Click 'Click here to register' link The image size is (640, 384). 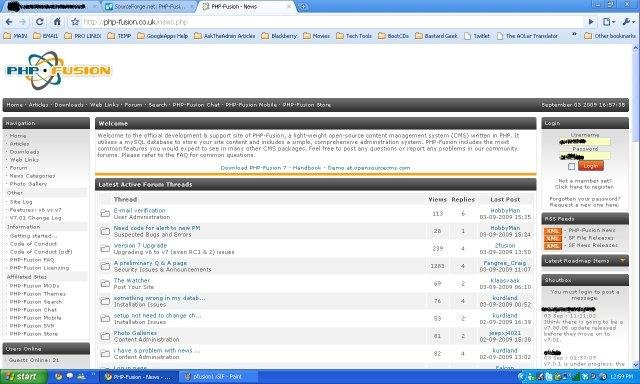tap(584, 187)
